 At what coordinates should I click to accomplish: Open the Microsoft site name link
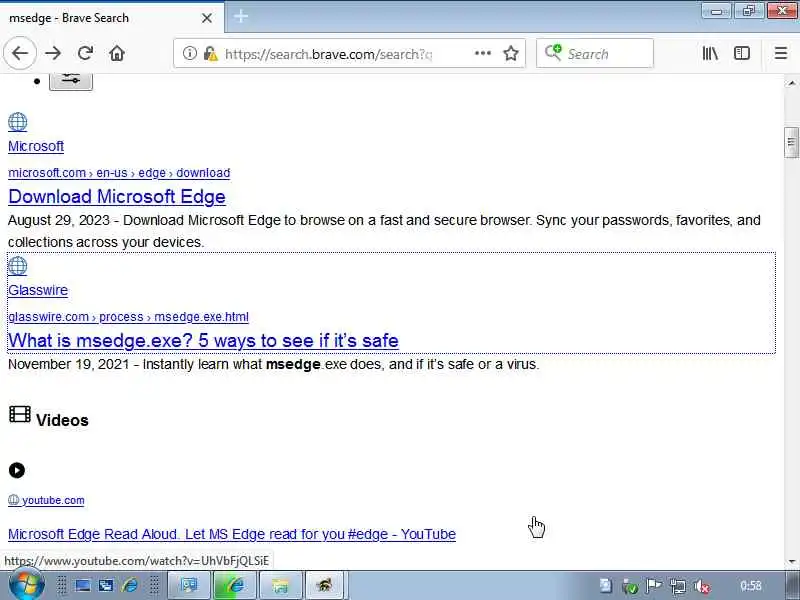tap(36, 146)
